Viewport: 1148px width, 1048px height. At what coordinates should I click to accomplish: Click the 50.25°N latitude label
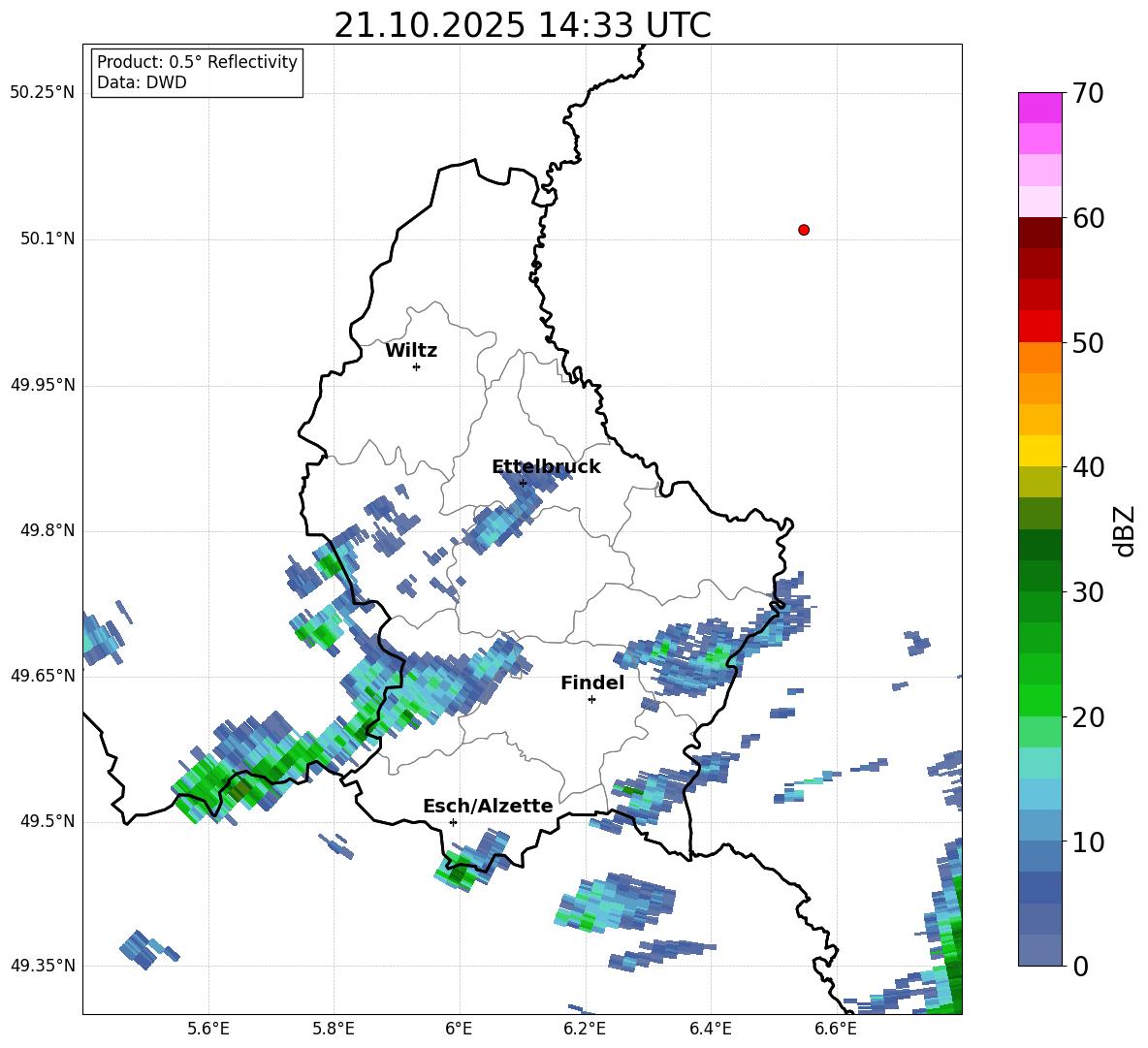coord(43,93)
